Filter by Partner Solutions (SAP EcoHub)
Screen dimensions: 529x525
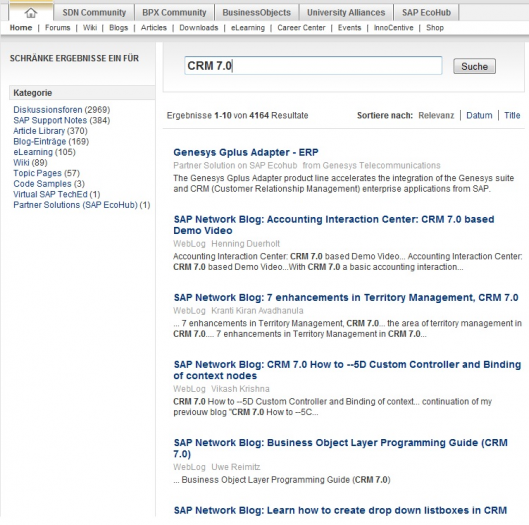tap(75, 205)
